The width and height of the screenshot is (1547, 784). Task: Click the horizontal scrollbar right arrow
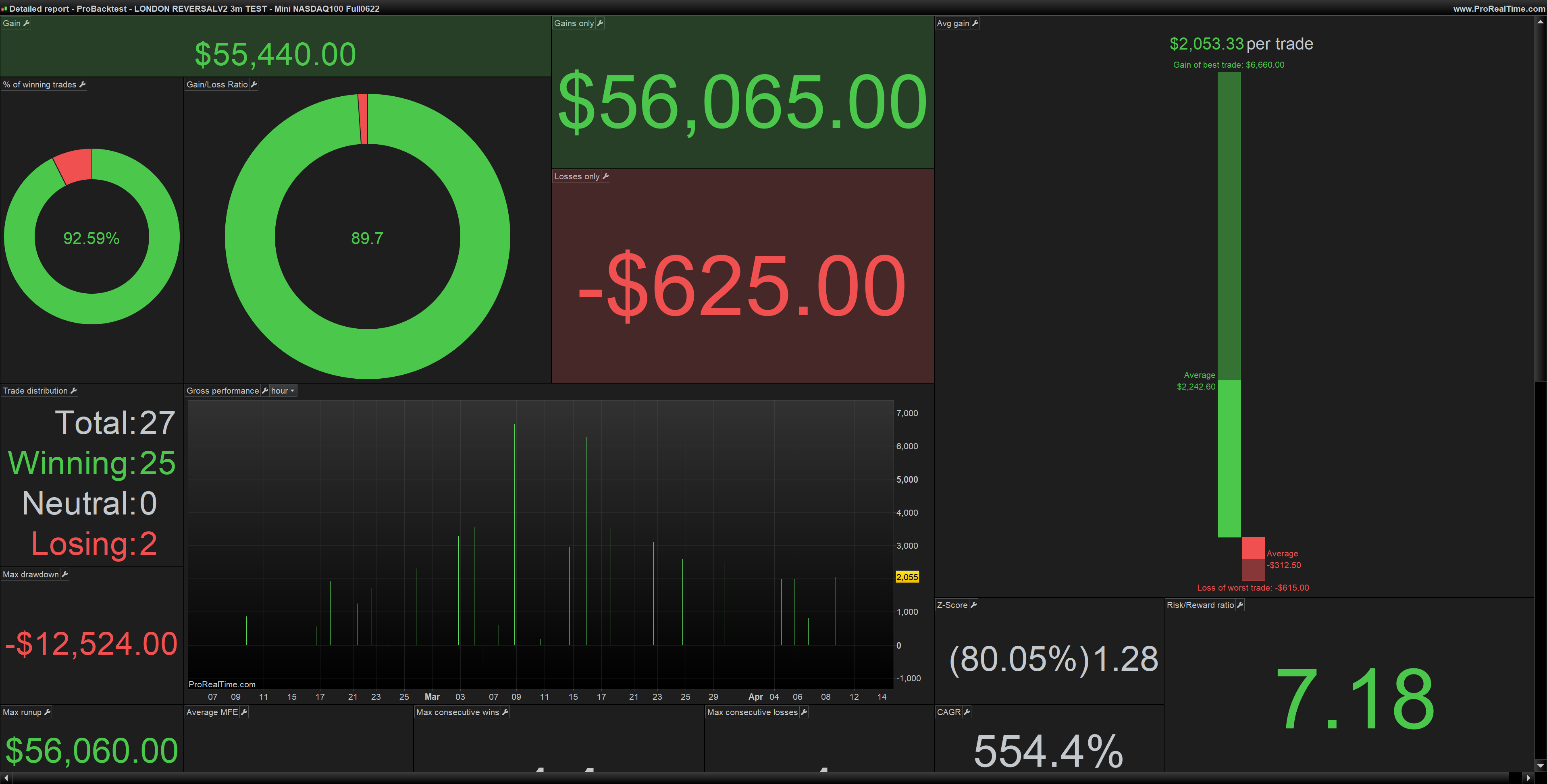click(x=1528, y=778)
